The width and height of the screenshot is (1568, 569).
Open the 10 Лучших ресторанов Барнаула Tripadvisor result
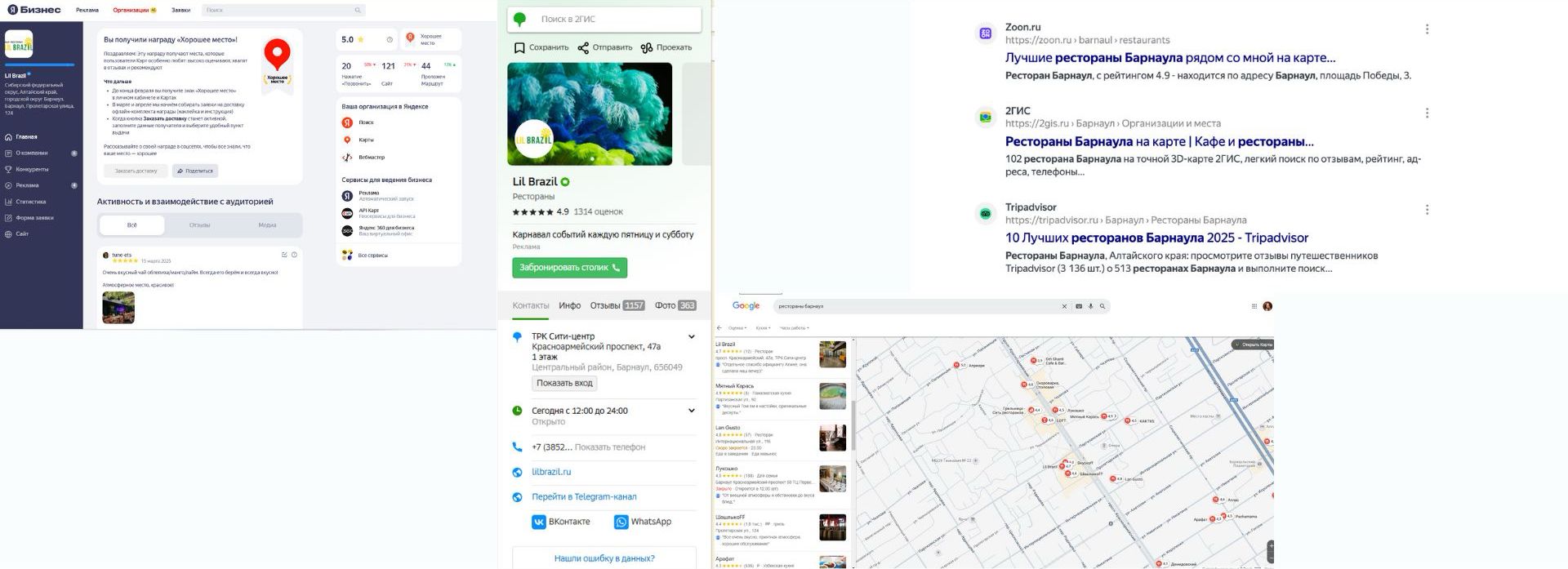(1156, 238)
